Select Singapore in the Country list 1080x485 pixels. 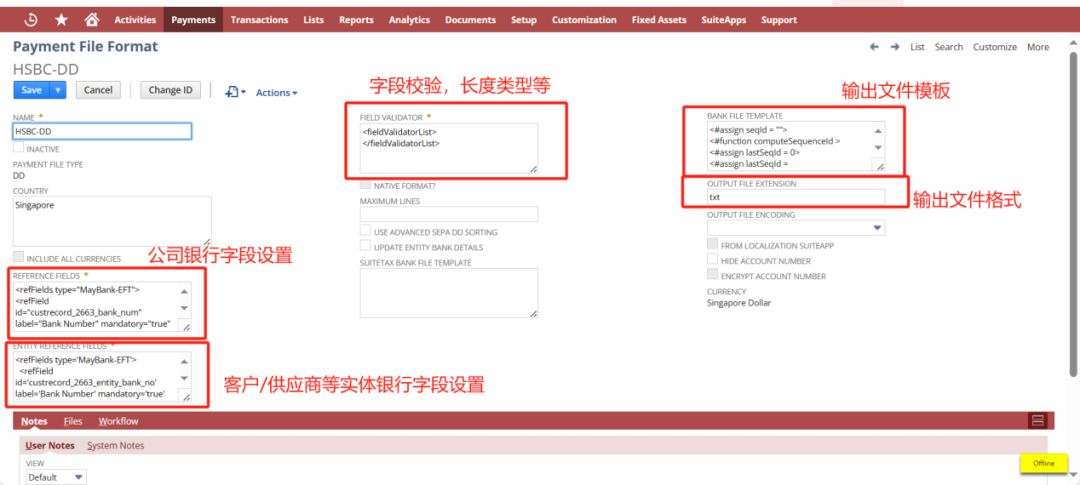[x=35, y=205]
